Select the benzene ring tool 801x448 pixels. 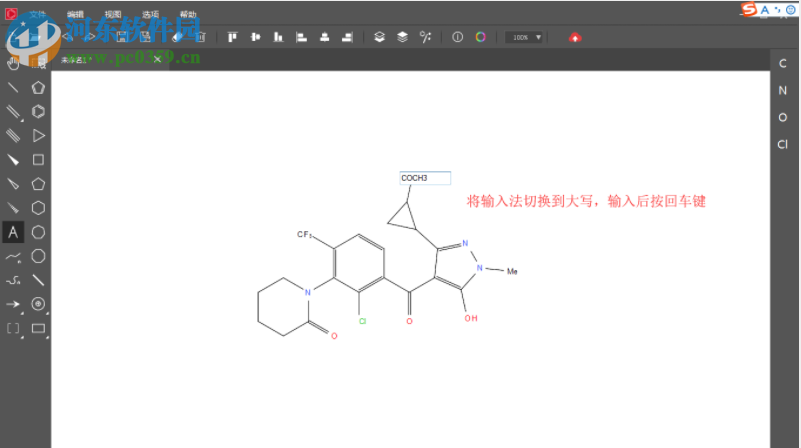coord(38,111)
